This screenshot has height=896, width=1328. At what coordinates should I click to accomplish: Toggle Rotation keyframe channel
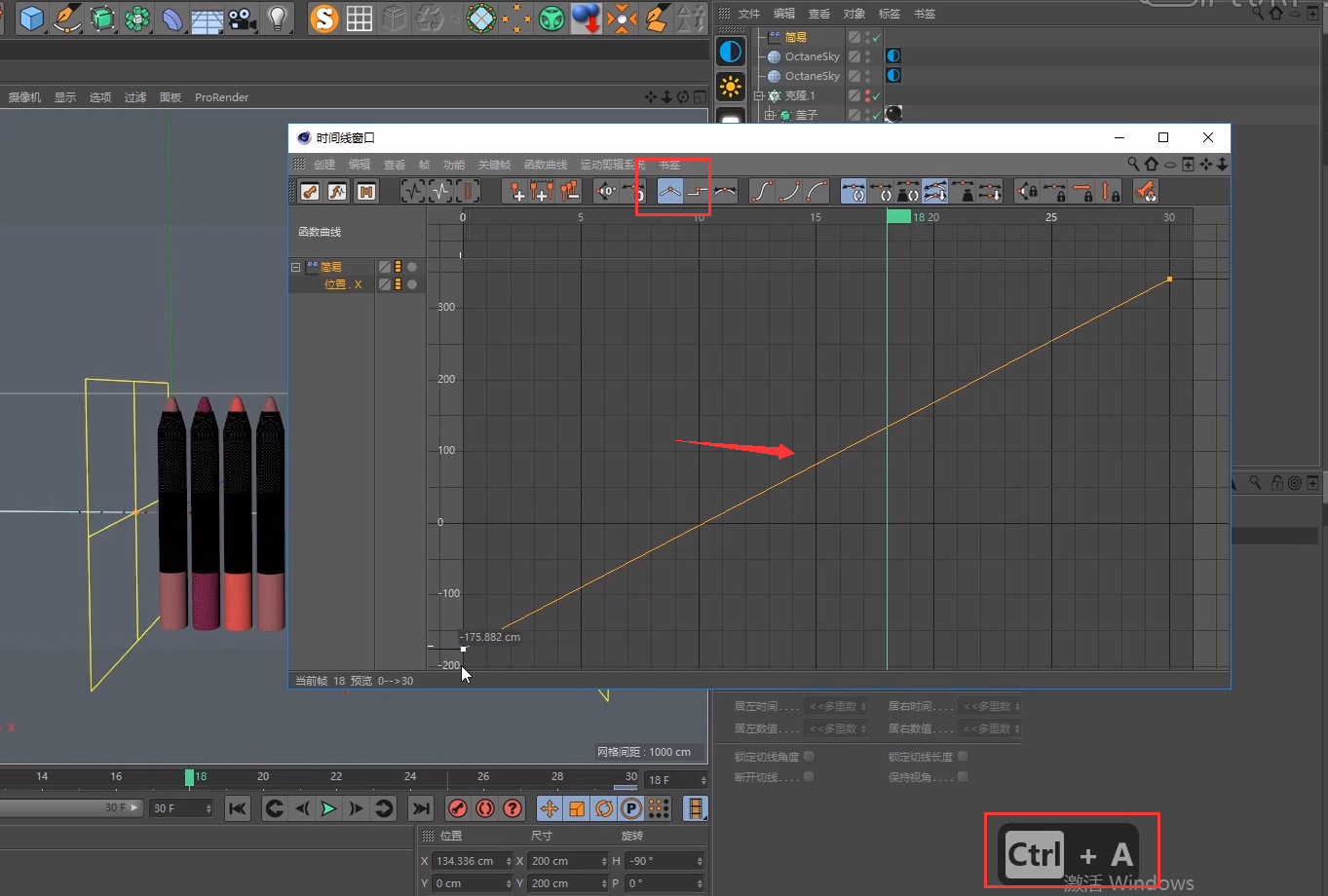click(604, 808)
